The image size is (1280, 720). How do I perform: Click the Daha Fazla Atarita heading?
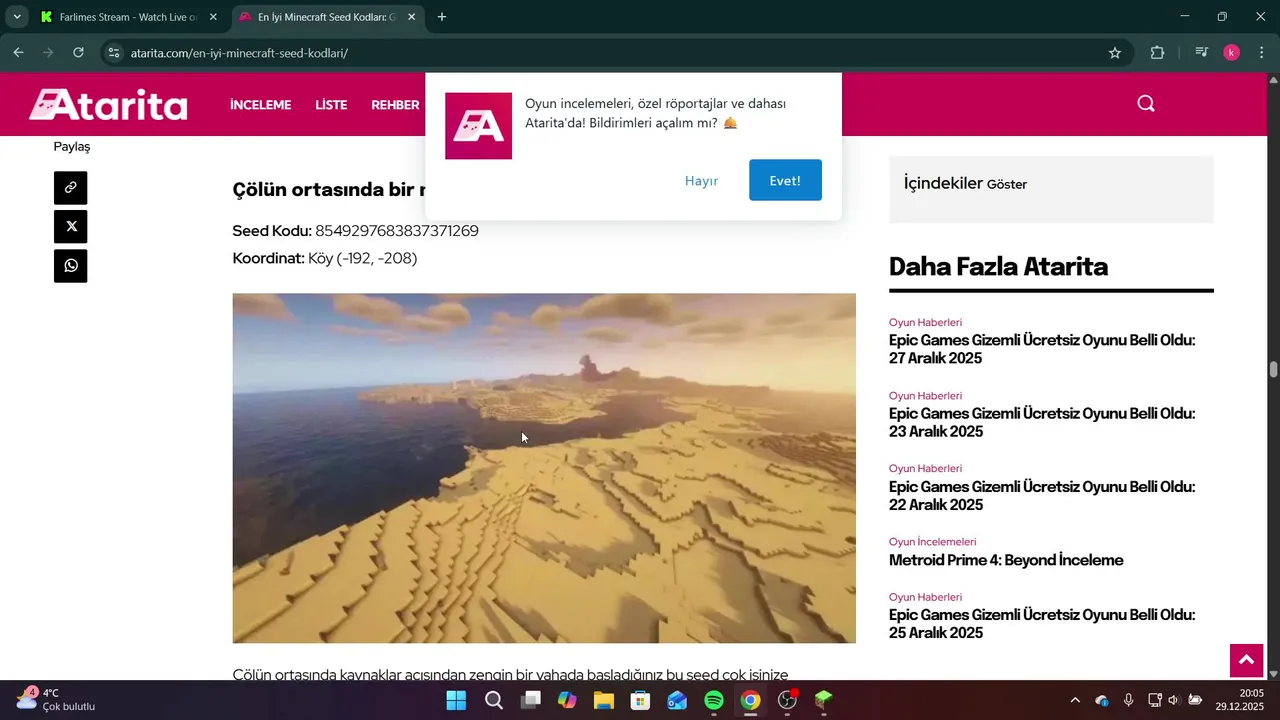coord(998,267)
